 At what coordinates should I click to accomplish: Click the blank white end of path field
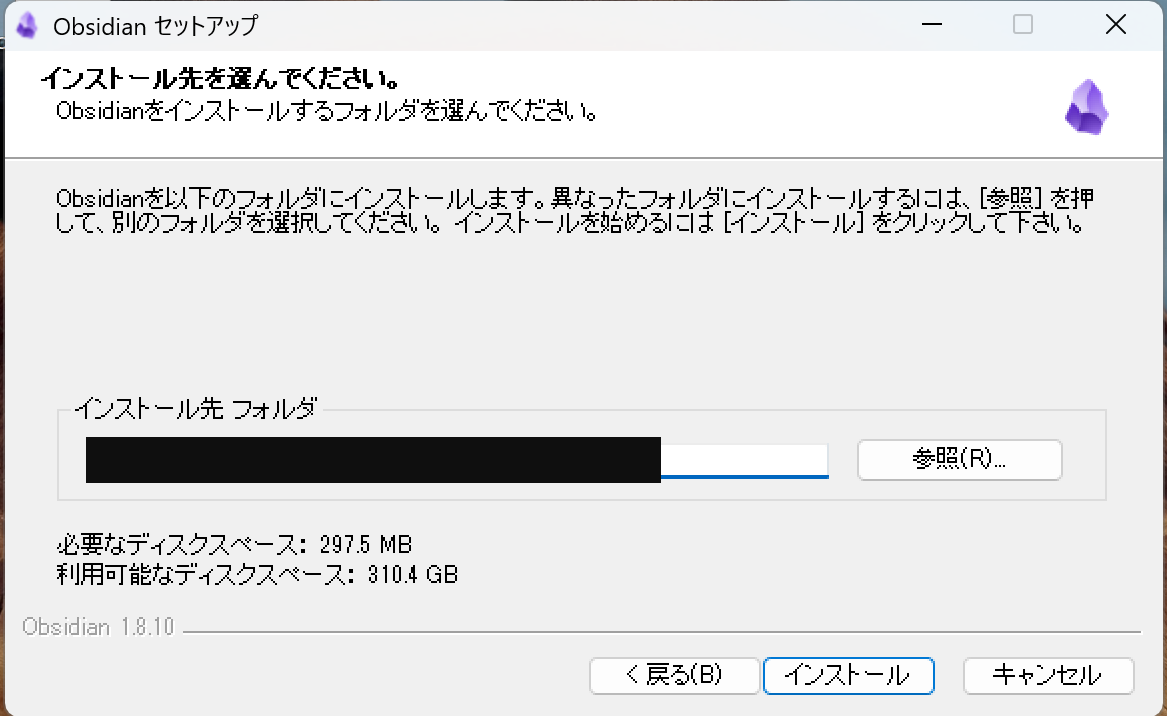pyautogui.click(x=744, y=459)
